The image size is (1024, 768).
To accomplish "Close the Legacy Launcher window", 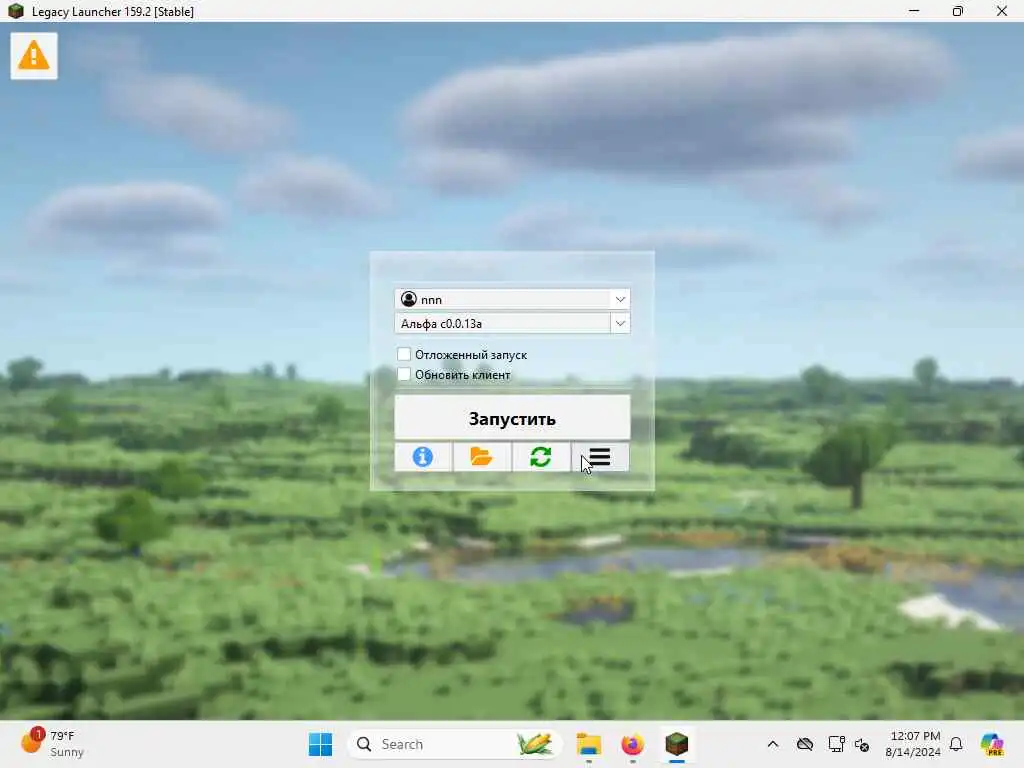I will 1002,11.
